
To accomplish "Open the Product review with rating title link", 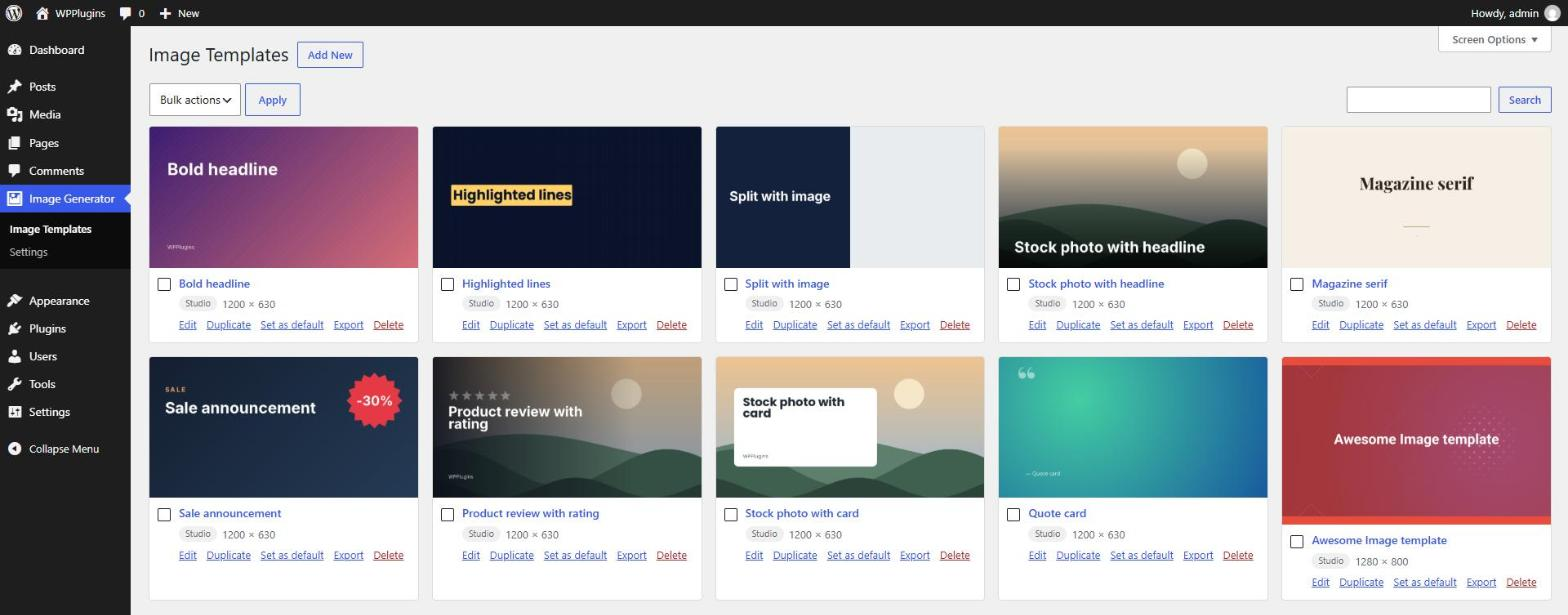I will point(530,514).
